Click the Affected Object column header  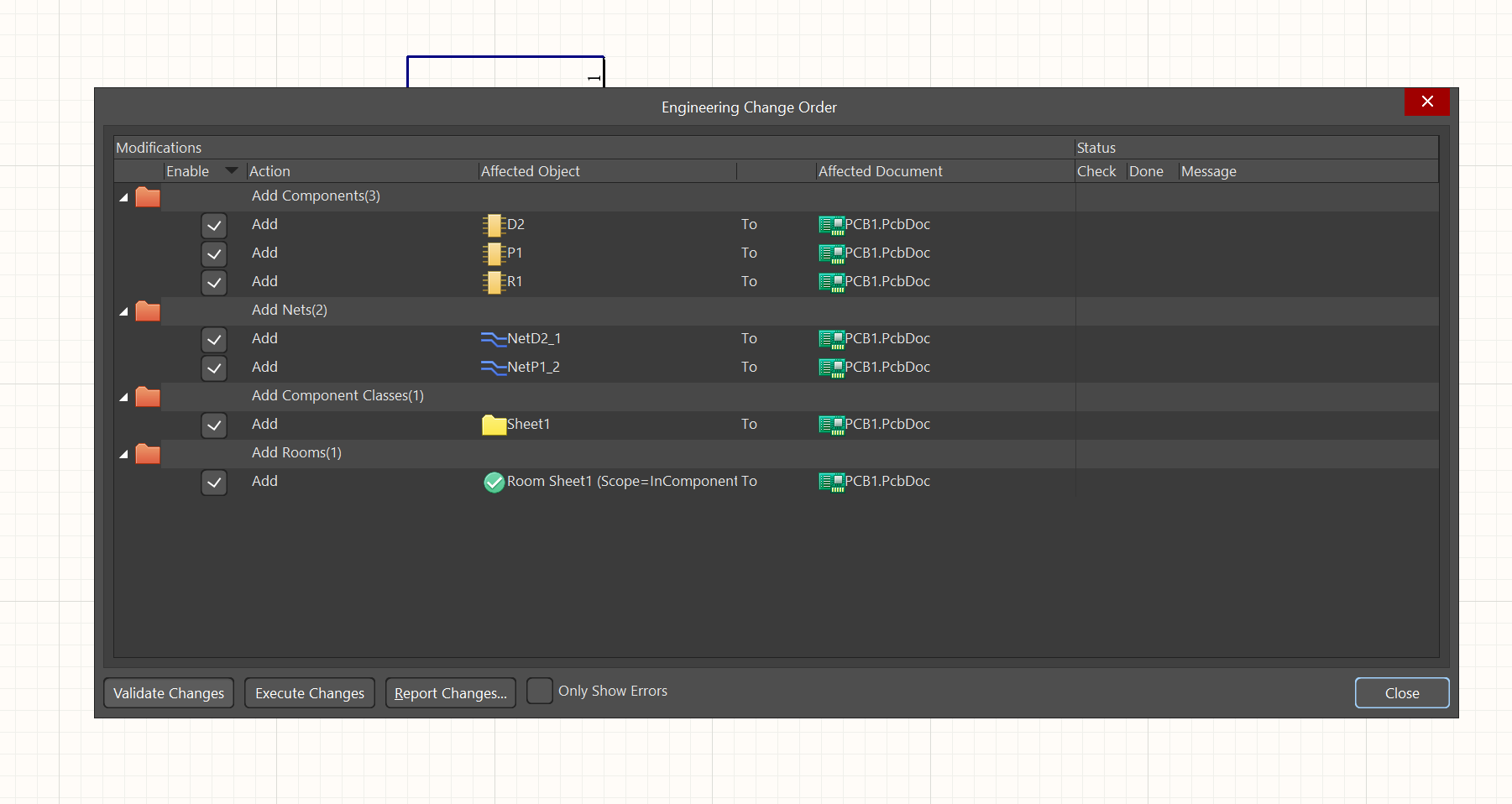click(x=607, y=171)
